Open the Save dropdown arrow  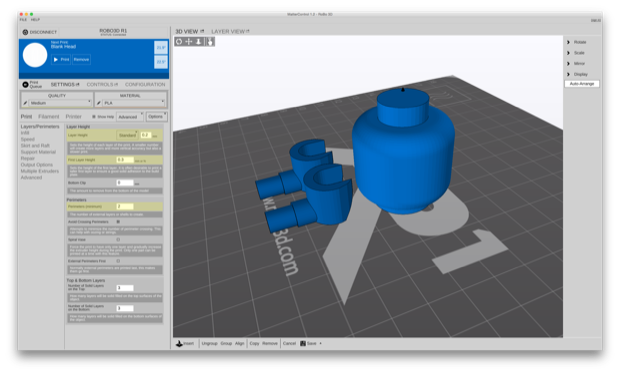[x=320, y=343]
